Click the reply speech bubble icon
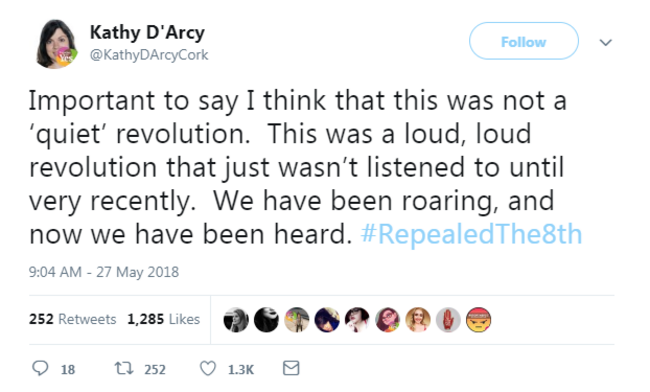Viewport: 650px width, 392px height. 40,368
